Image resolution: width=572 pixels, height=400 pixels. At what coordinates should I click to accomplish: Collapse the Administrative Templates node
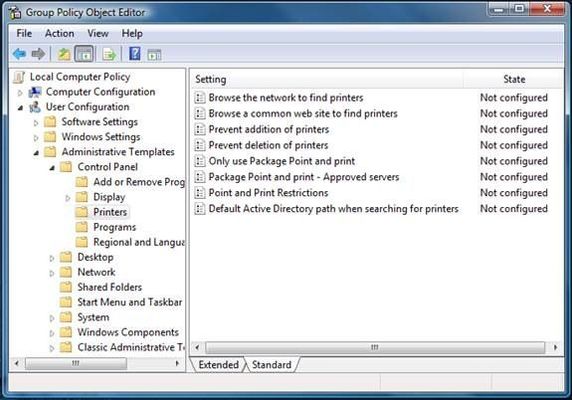tap(36, 153)
